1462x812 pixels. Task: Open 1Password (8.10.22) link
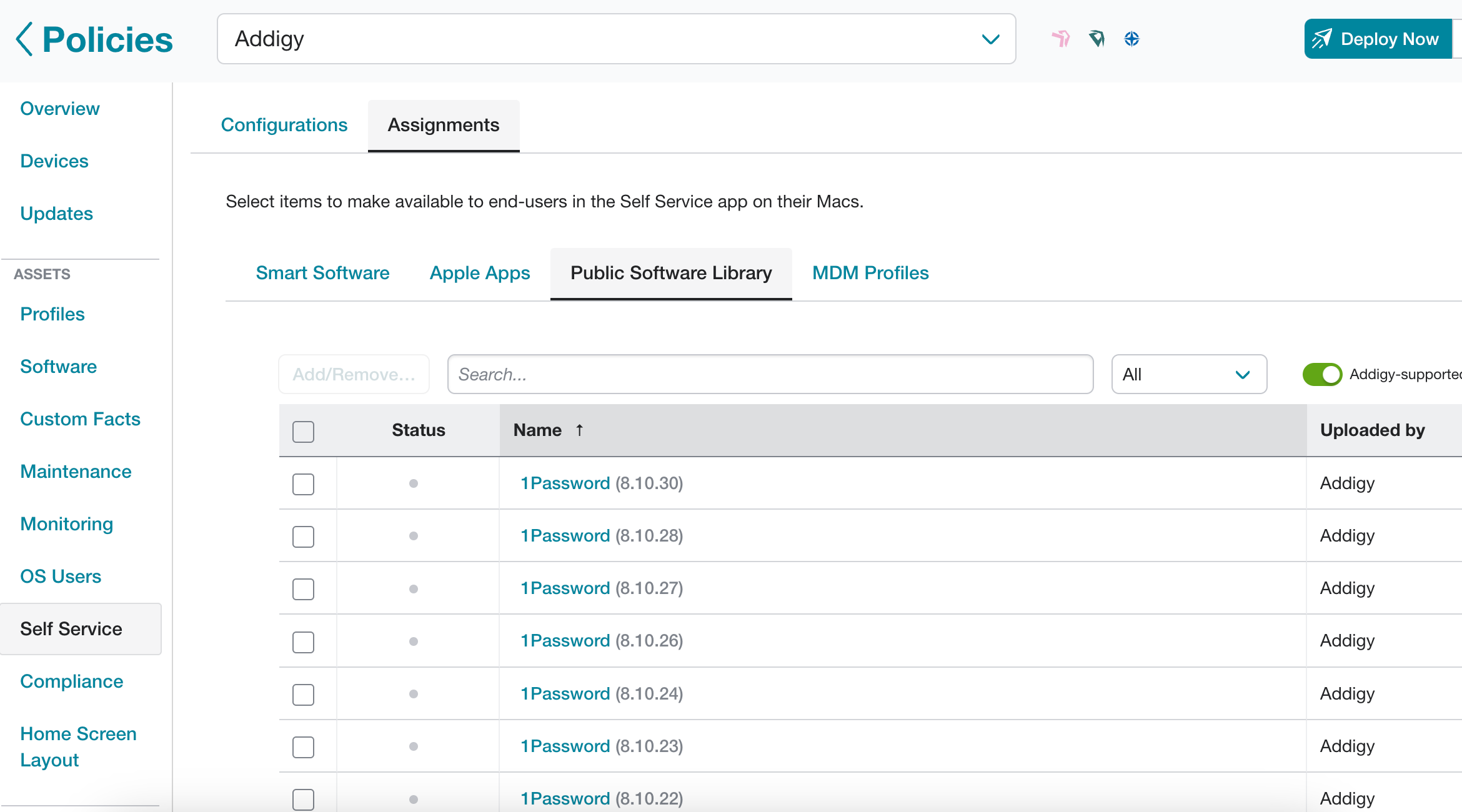[x=565, y=798]
